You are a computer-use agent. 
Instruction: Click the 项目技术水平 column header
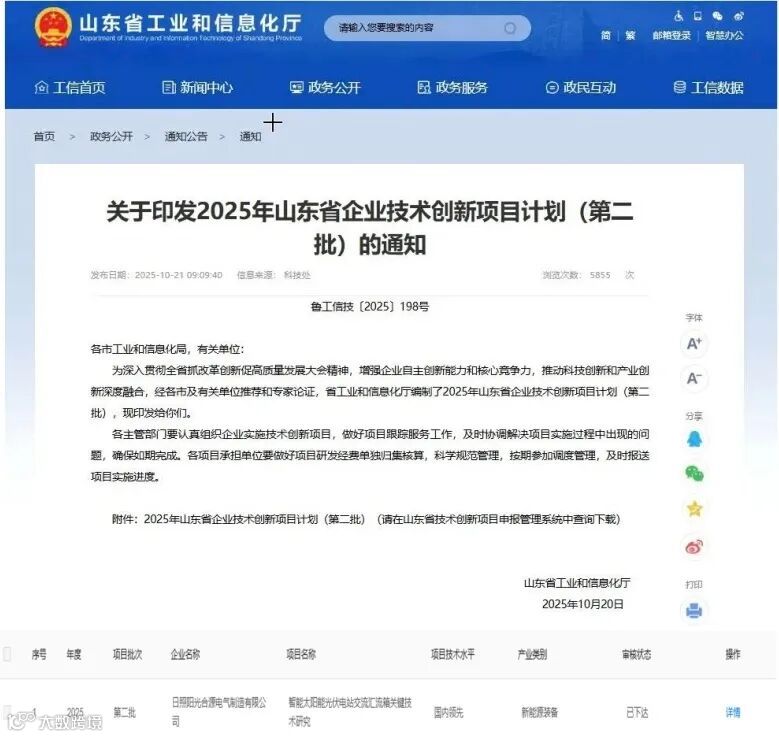click(453, 655)
